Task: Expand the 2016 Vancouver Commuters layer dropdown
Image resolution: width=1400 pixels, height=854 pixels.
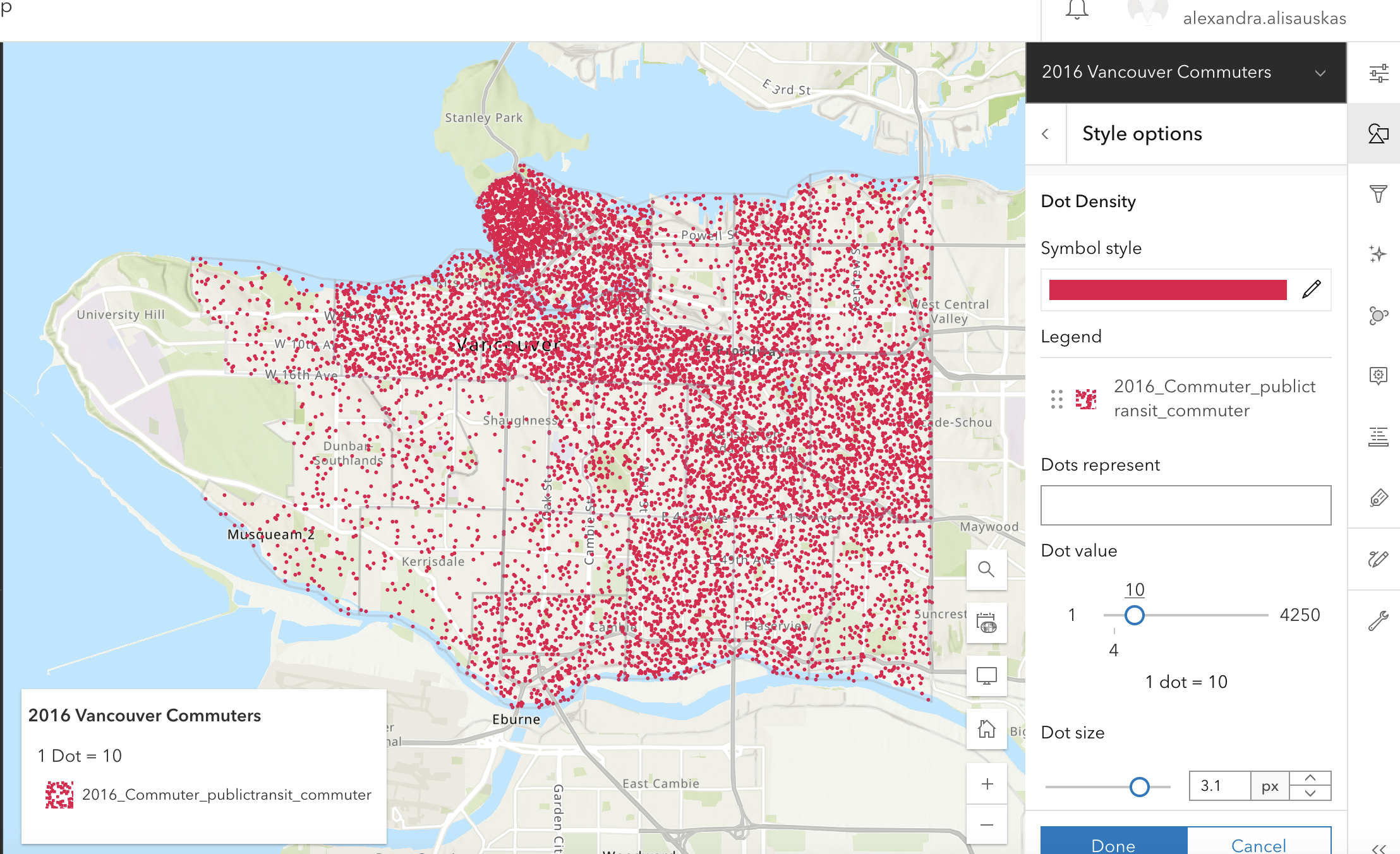Action: 1320,73
